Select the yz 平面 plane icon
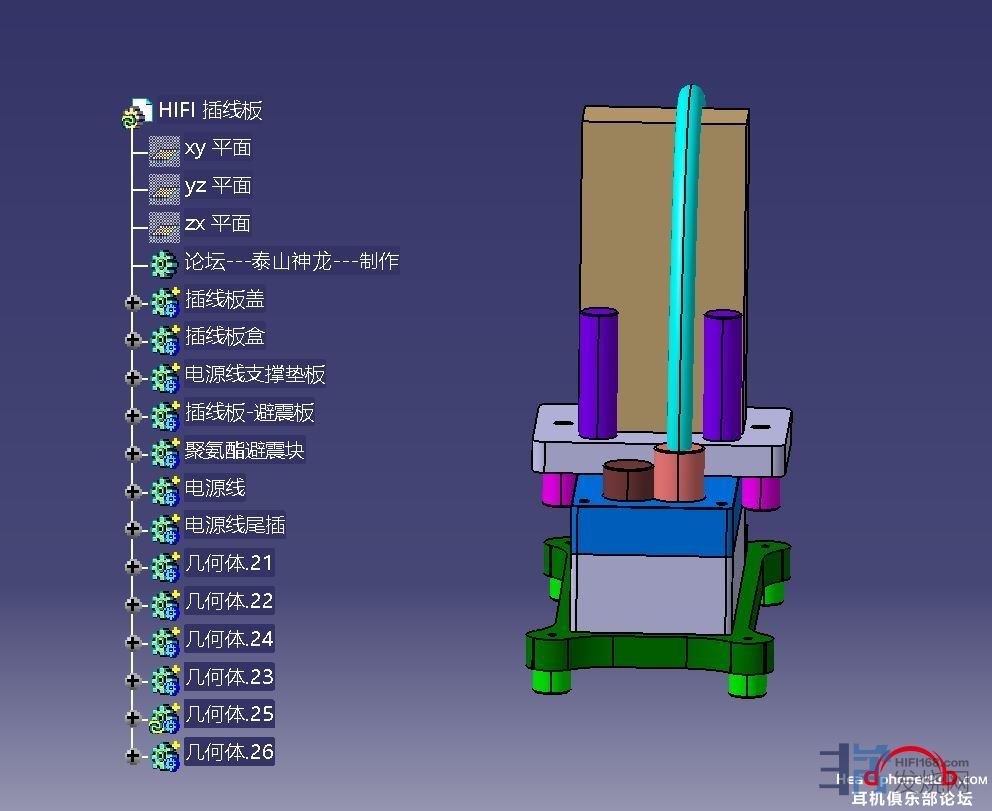The height and width of the screenshot is (811, 992). pyautogui.click(x=164, y=187)
